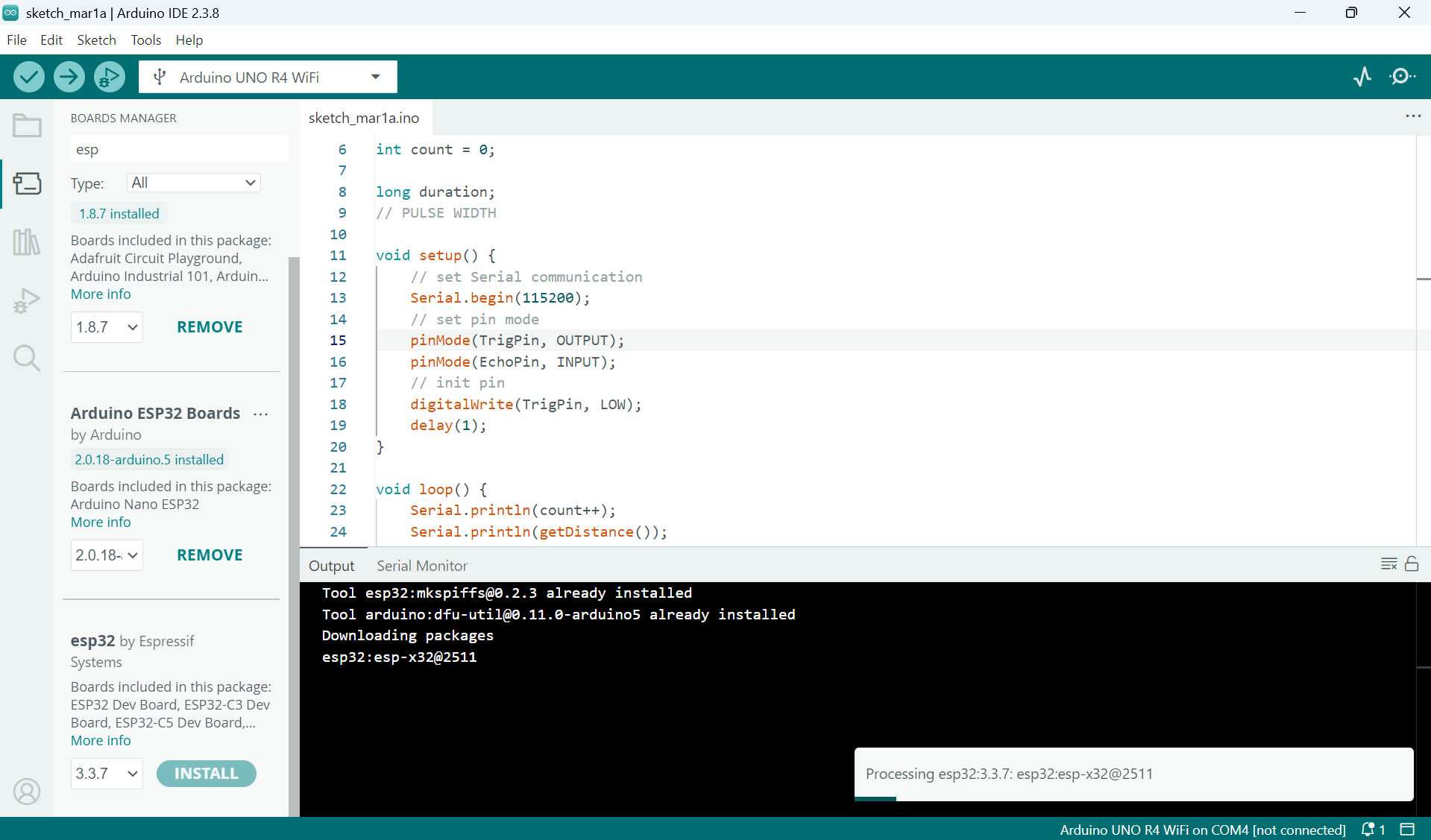The width and height of the screenshot is (1431, 840).
Task: Toggle the Boards Manager sidebar icon
Action: [27, 183]
